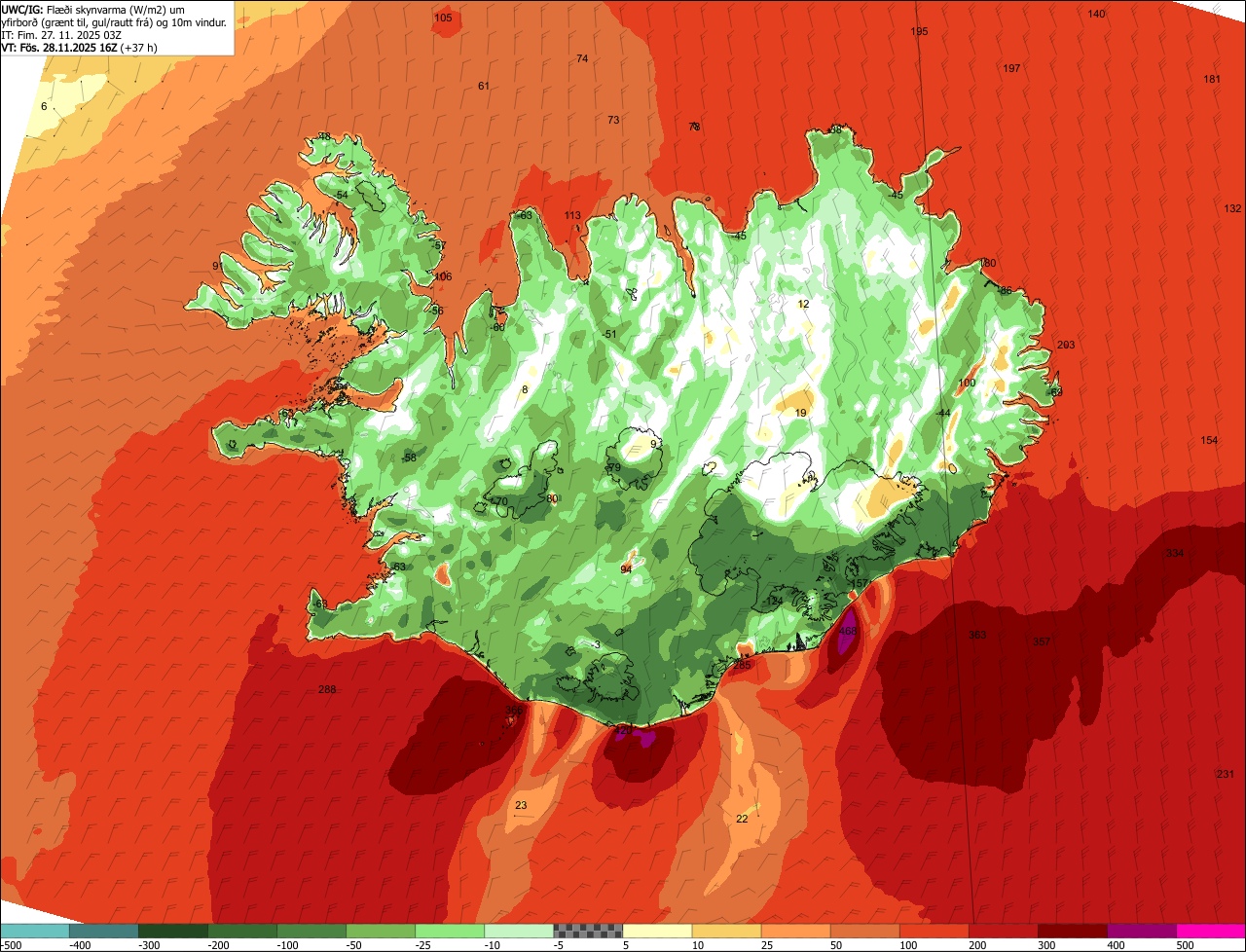Click the map value '23' south of Iceland
Image resolution: width=1246 pixels, height=952 pixels.
pos(521,805)
